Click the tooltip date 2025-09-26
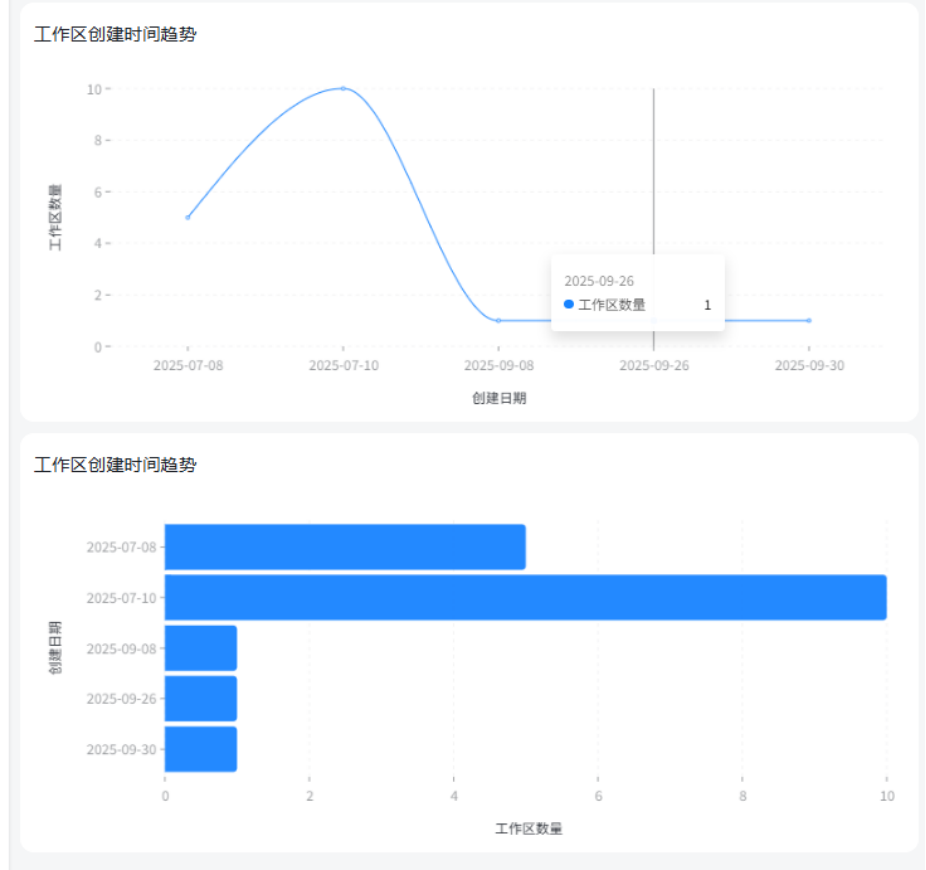Screen dimensions: 926x870 pyautogui.click(x=599, y=282)
